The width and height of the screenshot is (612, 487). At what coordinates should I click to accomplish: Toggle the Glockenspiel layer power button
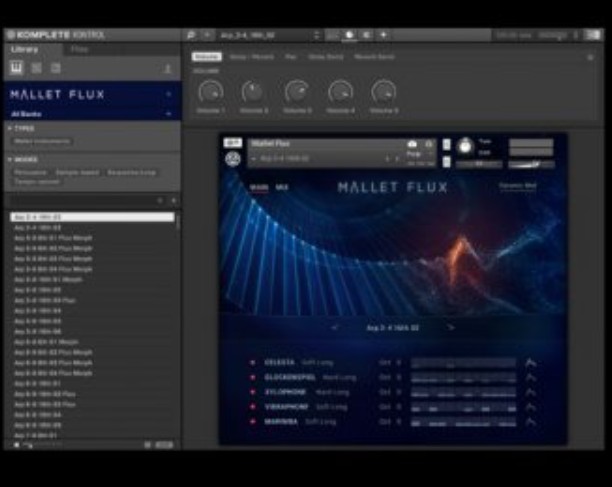tap(253, 377)
